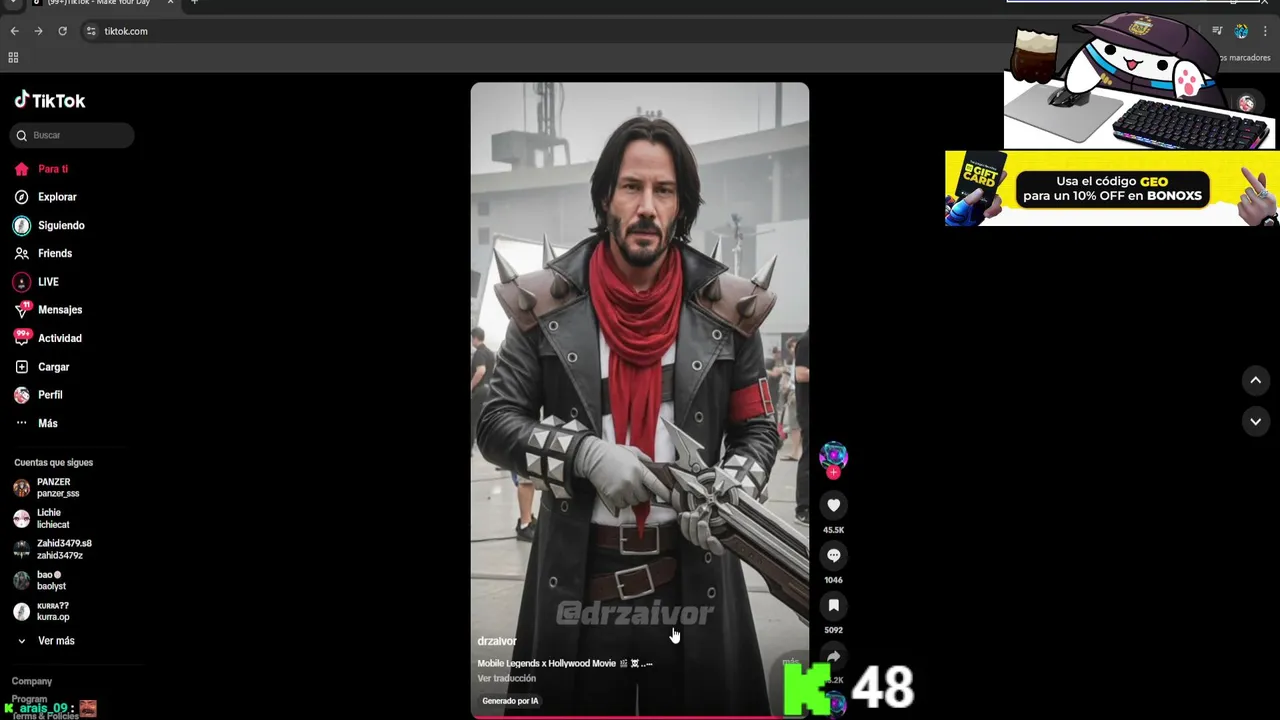Viewport: 1280px width, 720px height.
Task: Open the Perfil avatar icon
Action: click(x=21, y=395)
